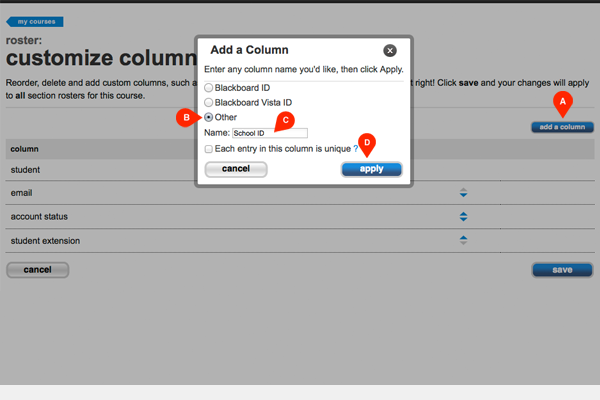Image resolution: width=600 pixels, height=400 pixels.
Task: Click the red marker labeled C
Action: 286,121
